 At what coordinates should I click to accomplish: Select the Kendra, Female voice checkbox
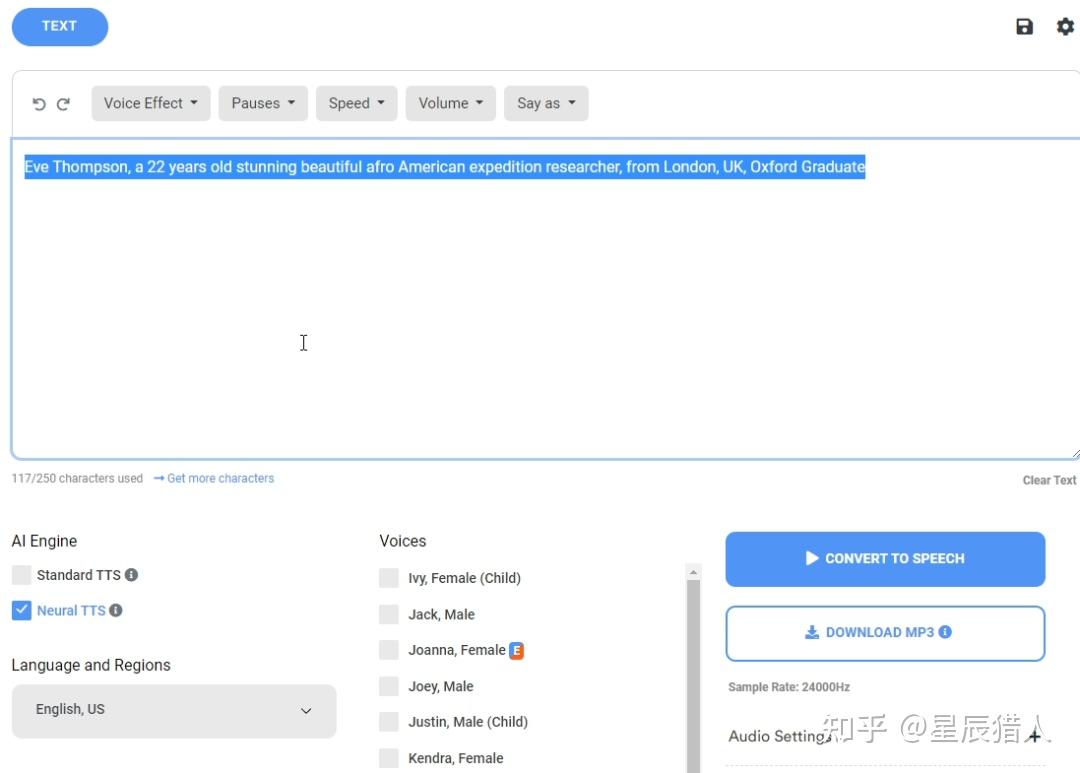click(389, 758)
